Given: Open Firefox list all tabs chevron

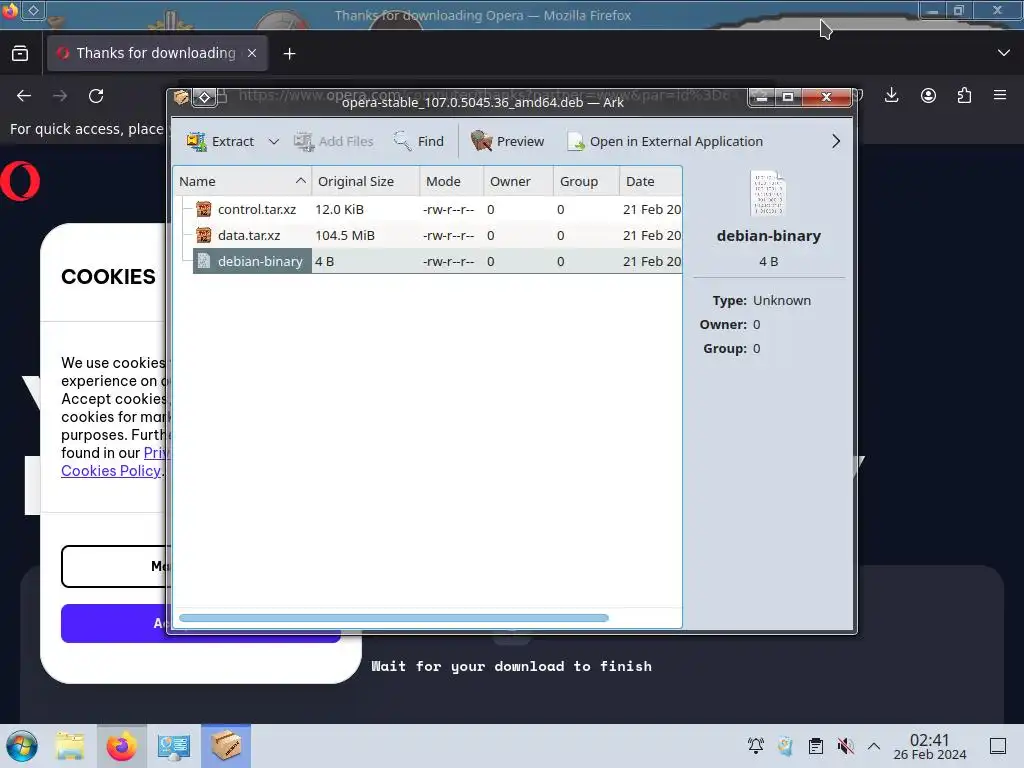Looking at the screenshot, I should (1004, 53).
